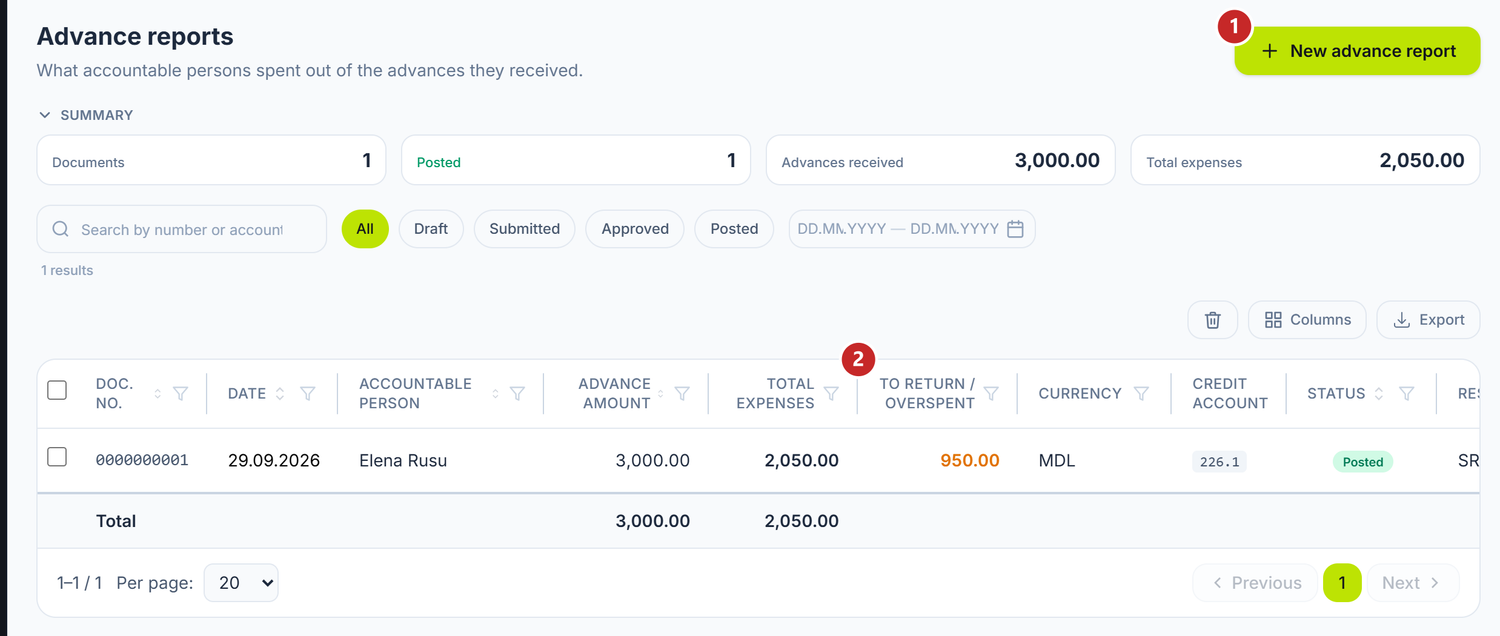The width and height of the screenshot is (1500, 636).
Task: Tick the select-all checkbox in header
Action: pos(57,390)
